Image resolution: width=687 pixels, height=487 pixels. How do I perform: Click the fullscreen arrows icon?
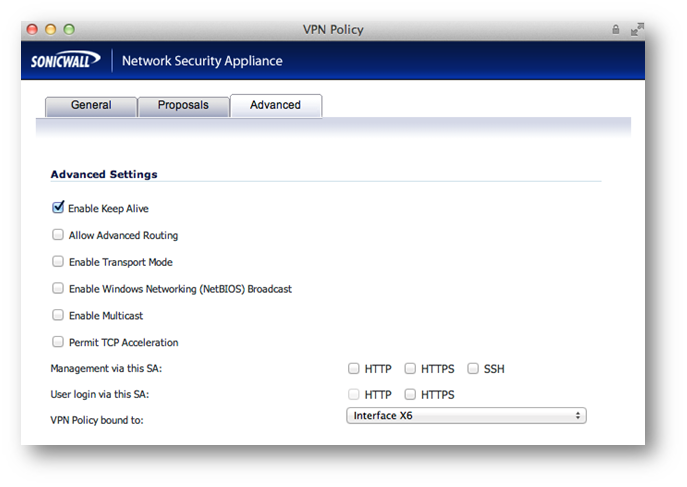pyautogui.click(x=637, y=29)
